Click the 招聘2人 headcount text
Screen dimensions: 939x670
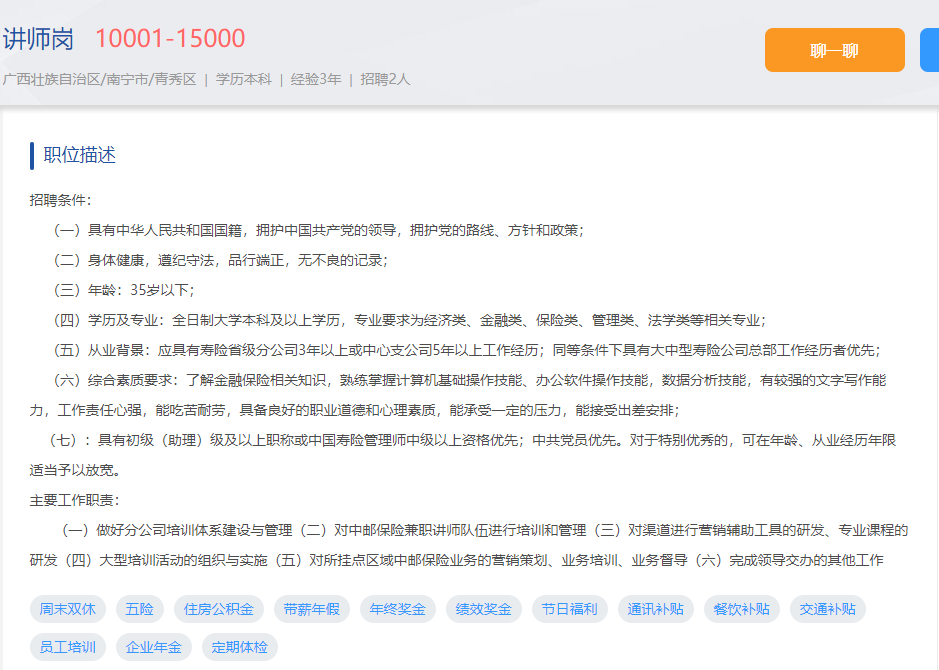coord(385,80)
